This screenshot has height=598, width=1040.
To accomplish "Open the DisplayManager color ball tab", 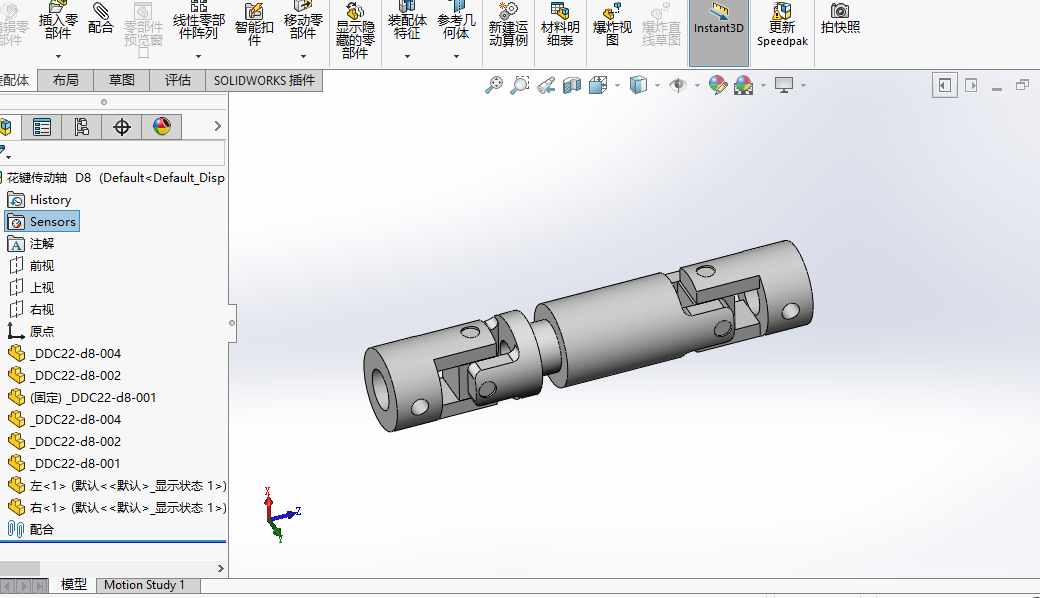I will click(x=161, y=127).
